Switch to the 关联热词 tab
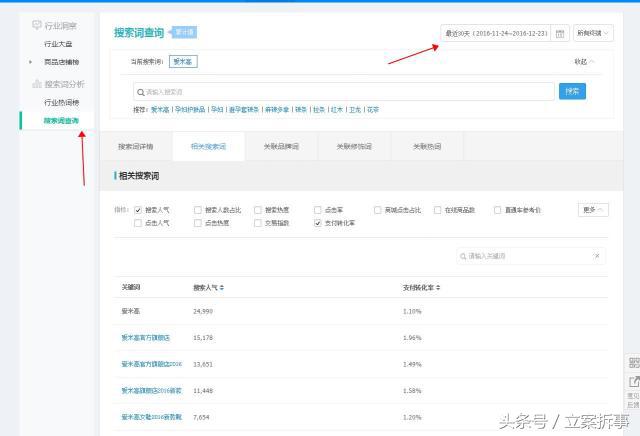 (427, 147)
